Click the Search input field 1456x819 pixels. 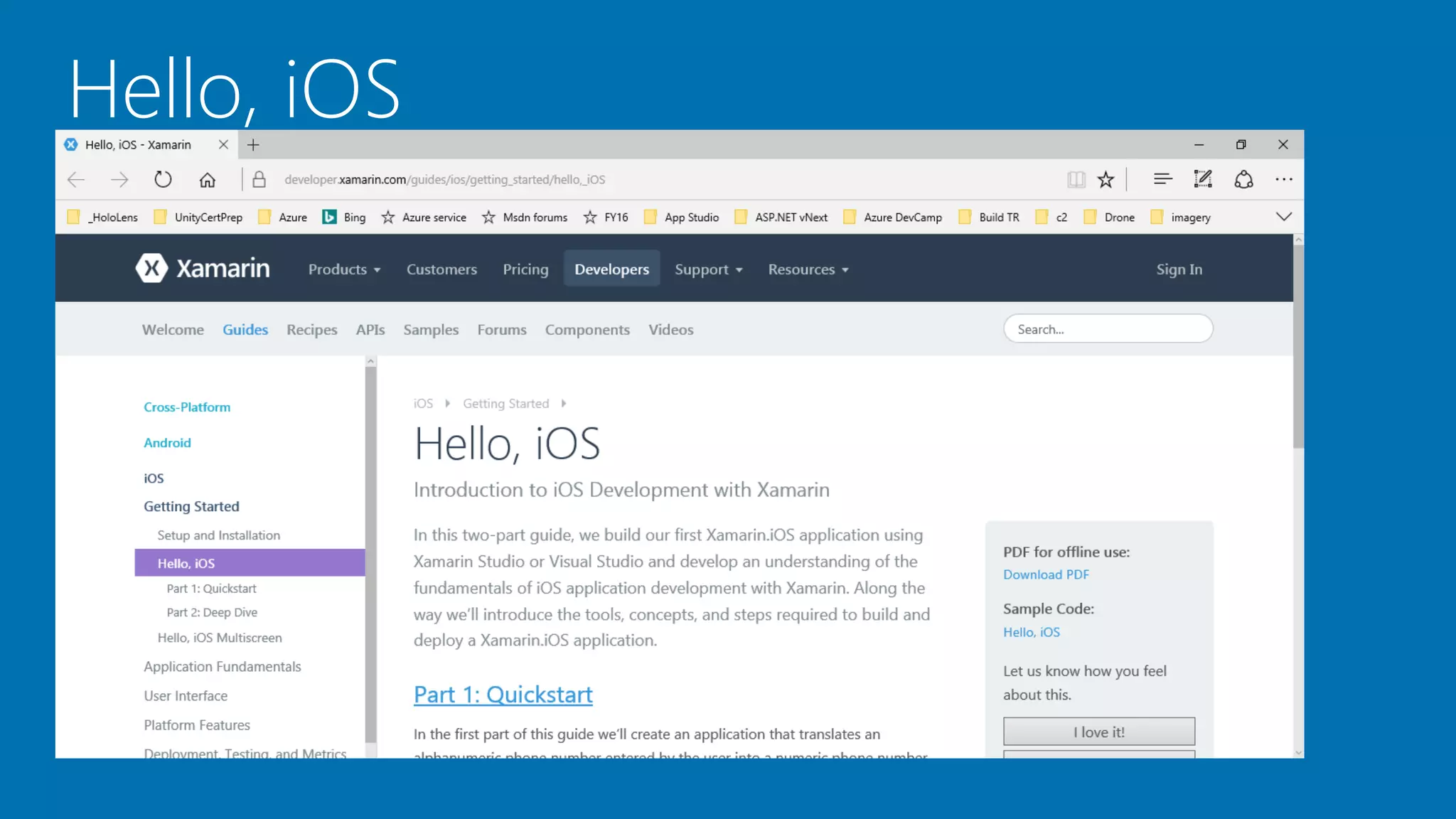coord(1108,329)
